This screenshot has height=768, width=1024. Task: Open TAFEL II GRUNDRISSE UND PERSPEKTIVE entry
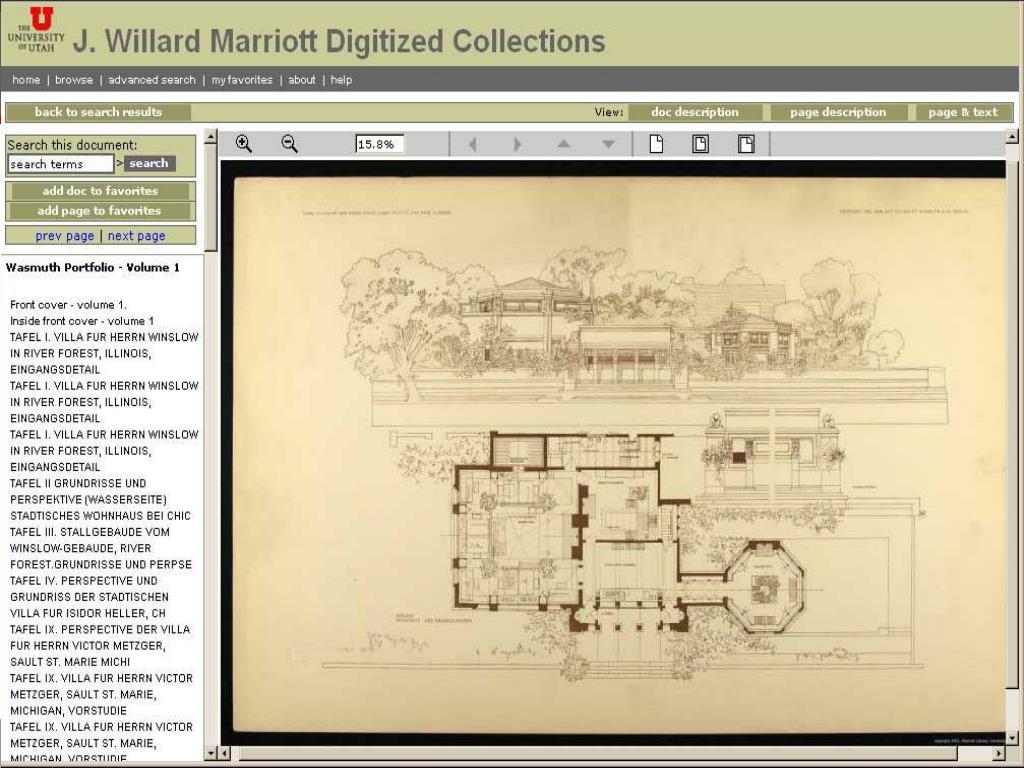pos(101,500)
